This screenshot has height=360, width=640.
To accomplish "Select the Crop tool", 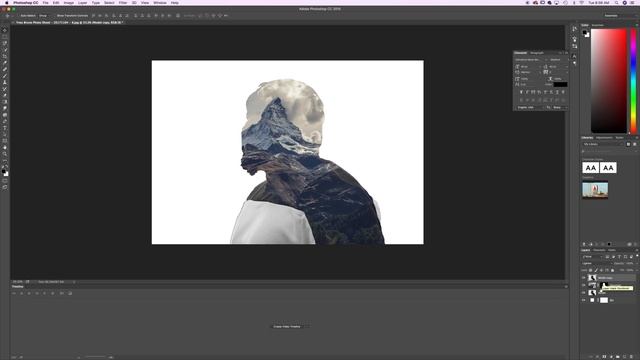I will [x=5, y=56].
